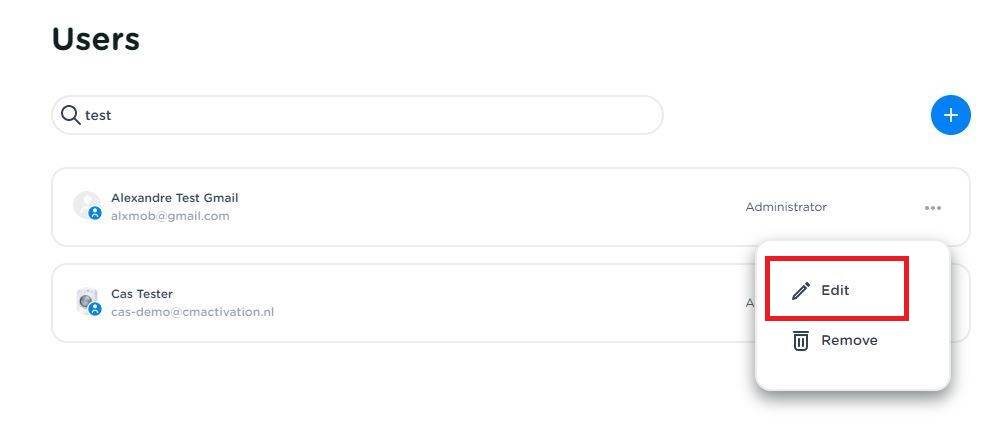Open the Alexandre Test Gmail user name

(x=174, y=198)
